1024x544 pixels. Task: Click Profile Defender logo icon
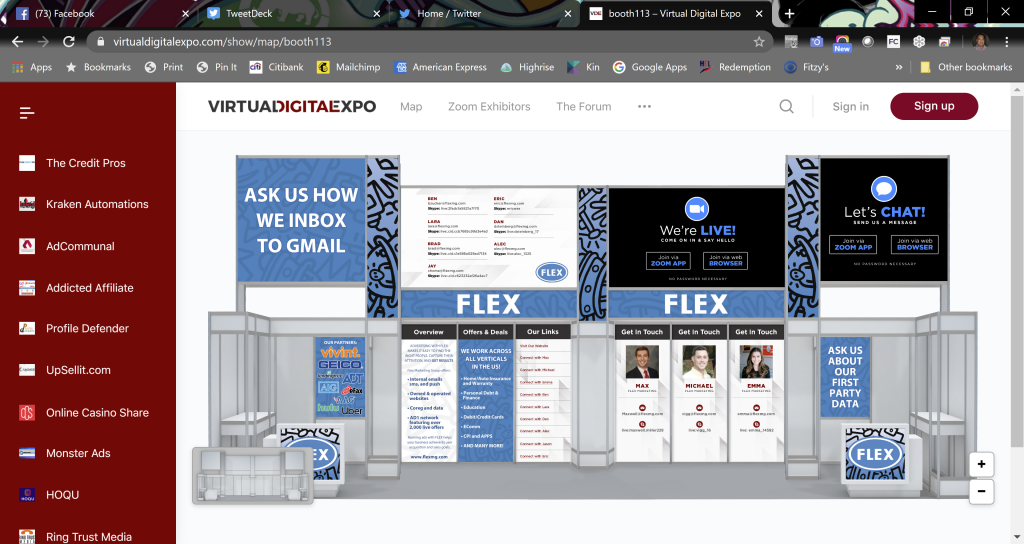coord(27,328)
